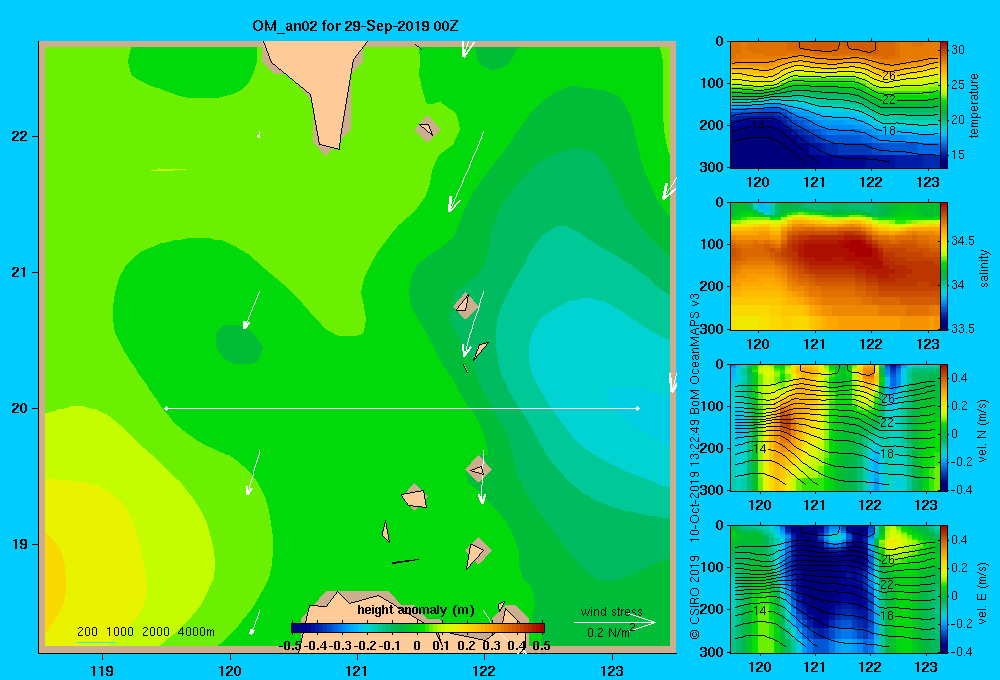The image size is (1000, 680).
Task: Open the salinity depth section panel
Action: pos(834,266)
